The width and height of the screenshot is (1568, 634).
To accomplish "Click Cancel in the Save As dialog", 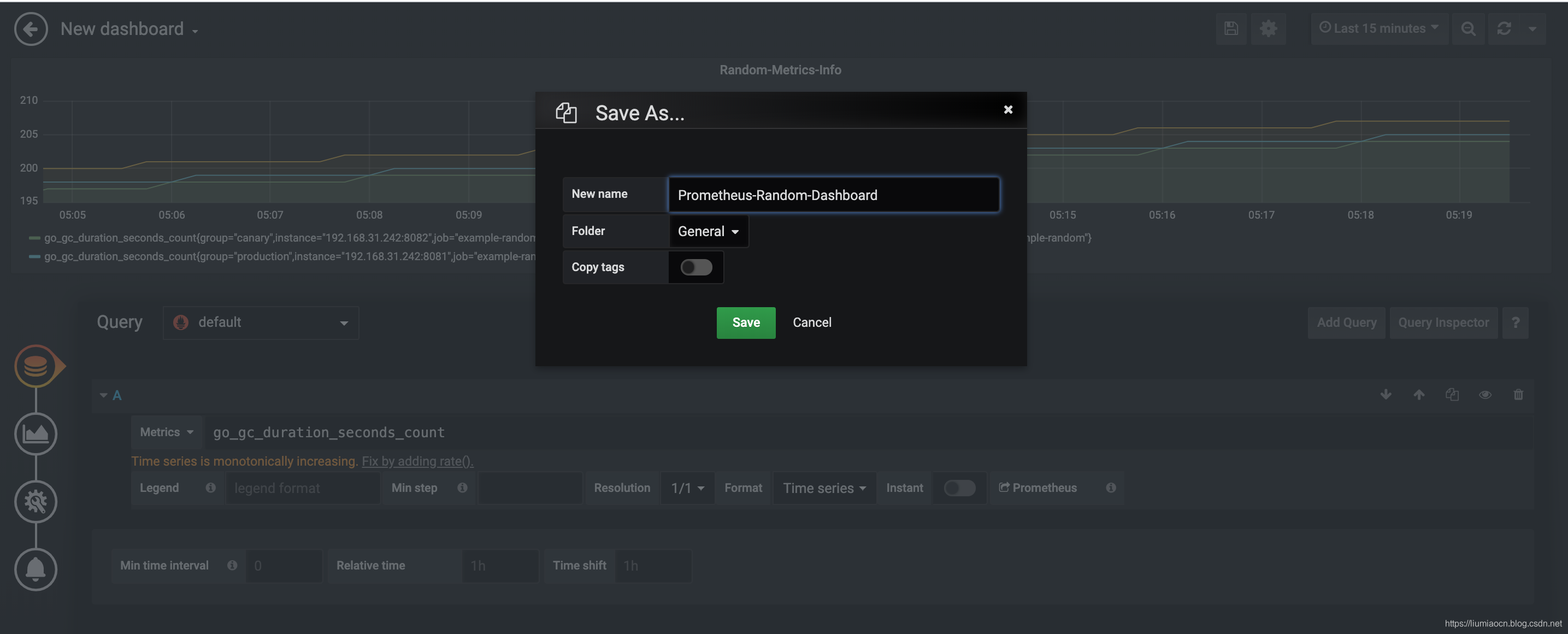I will (812, 323).
